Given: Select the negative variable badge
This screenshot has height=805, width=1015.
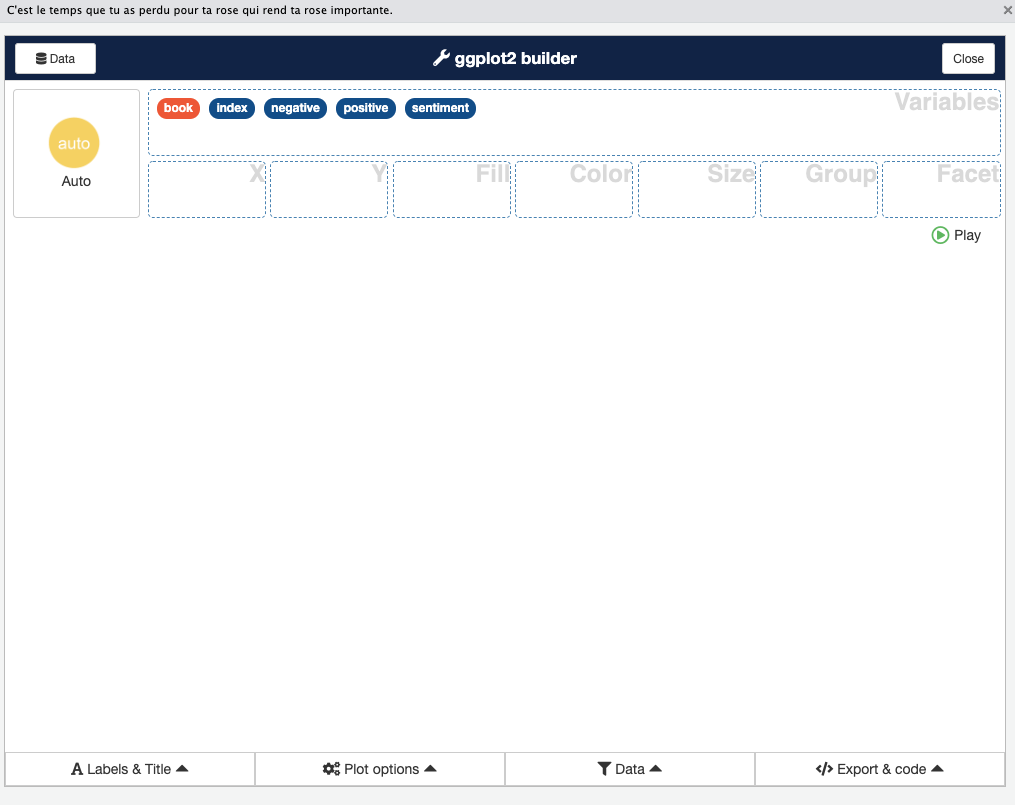Looking at the screenshot, I should click(295, 108).
